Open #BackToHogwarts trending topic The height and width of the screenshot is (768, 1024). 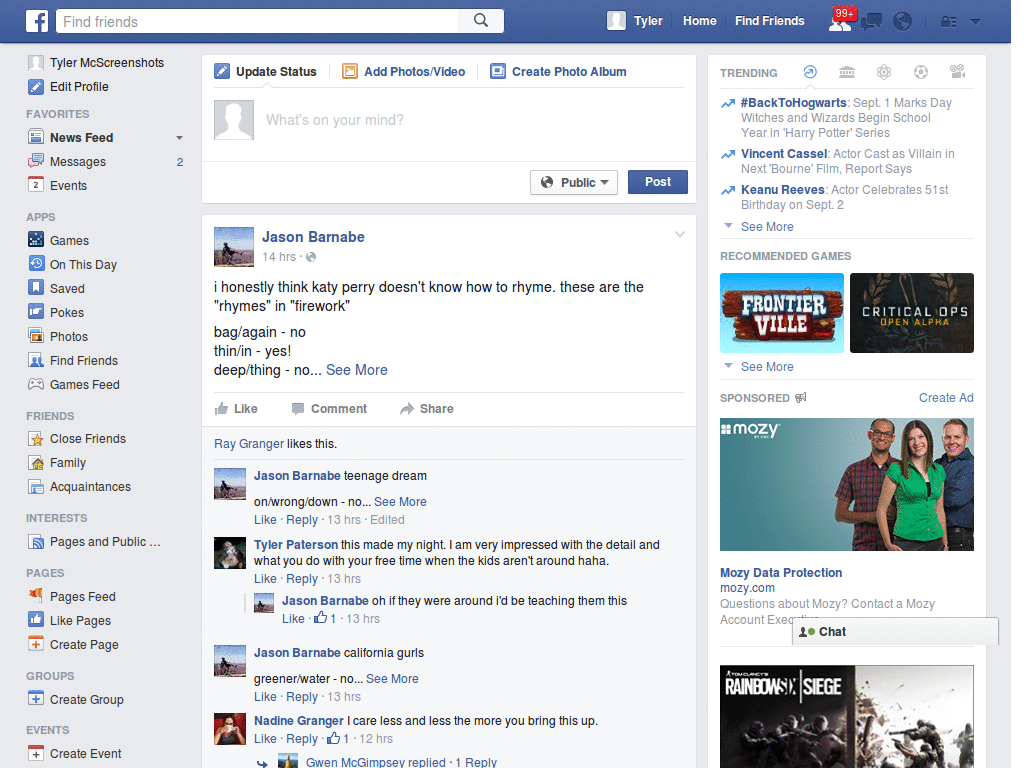click(793, 103)
